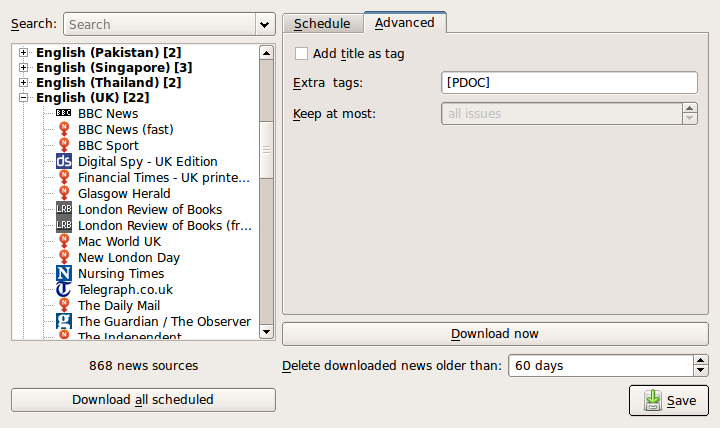Screen dimensions: 720x428
Task: Save the news schedule settings
Action: coord(669,400)
